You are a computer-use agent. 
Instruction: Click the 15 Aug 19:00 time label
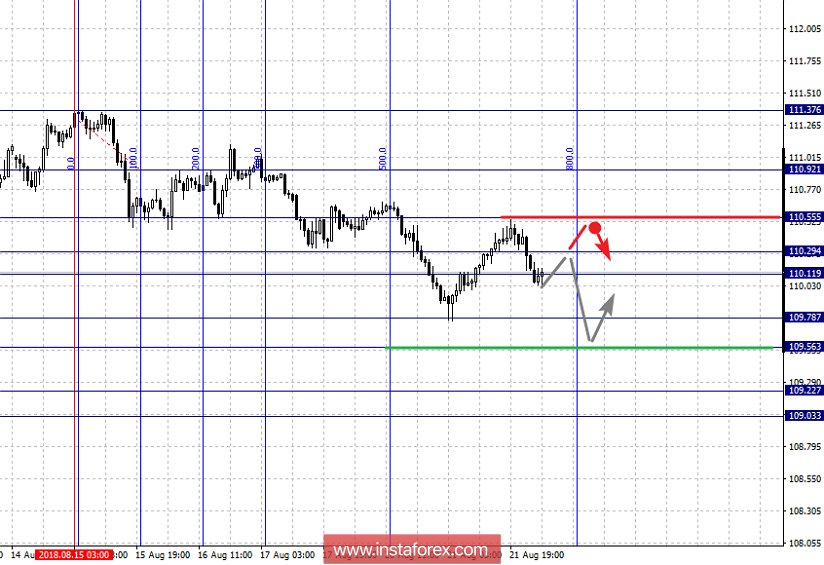162,555
